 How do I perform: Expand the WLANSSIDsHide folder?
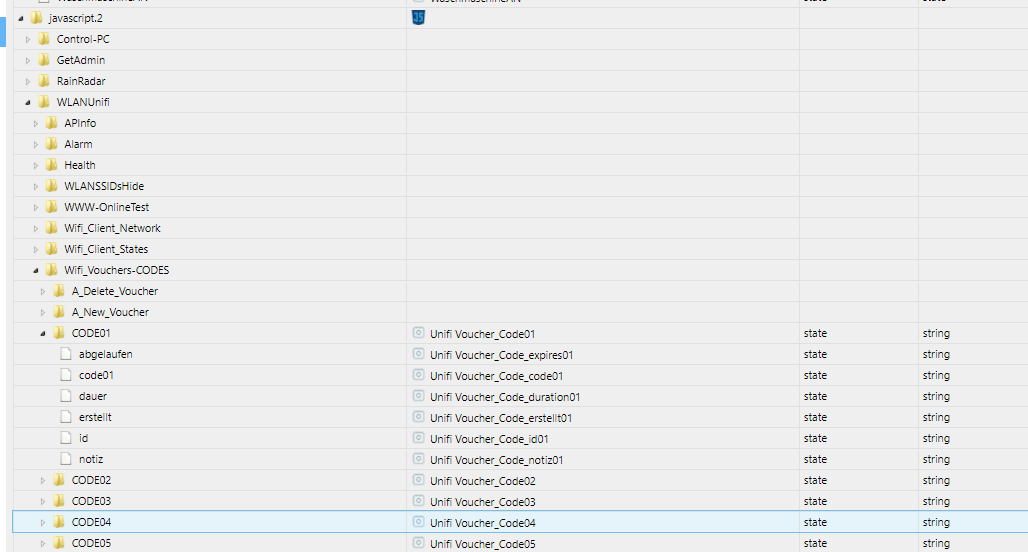pyautogui.click(x=36, y=186)
